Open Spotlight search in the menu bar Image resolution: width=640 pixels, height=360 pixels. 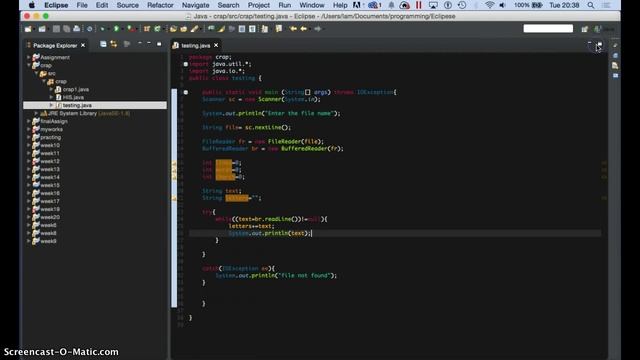coord(591,5)
